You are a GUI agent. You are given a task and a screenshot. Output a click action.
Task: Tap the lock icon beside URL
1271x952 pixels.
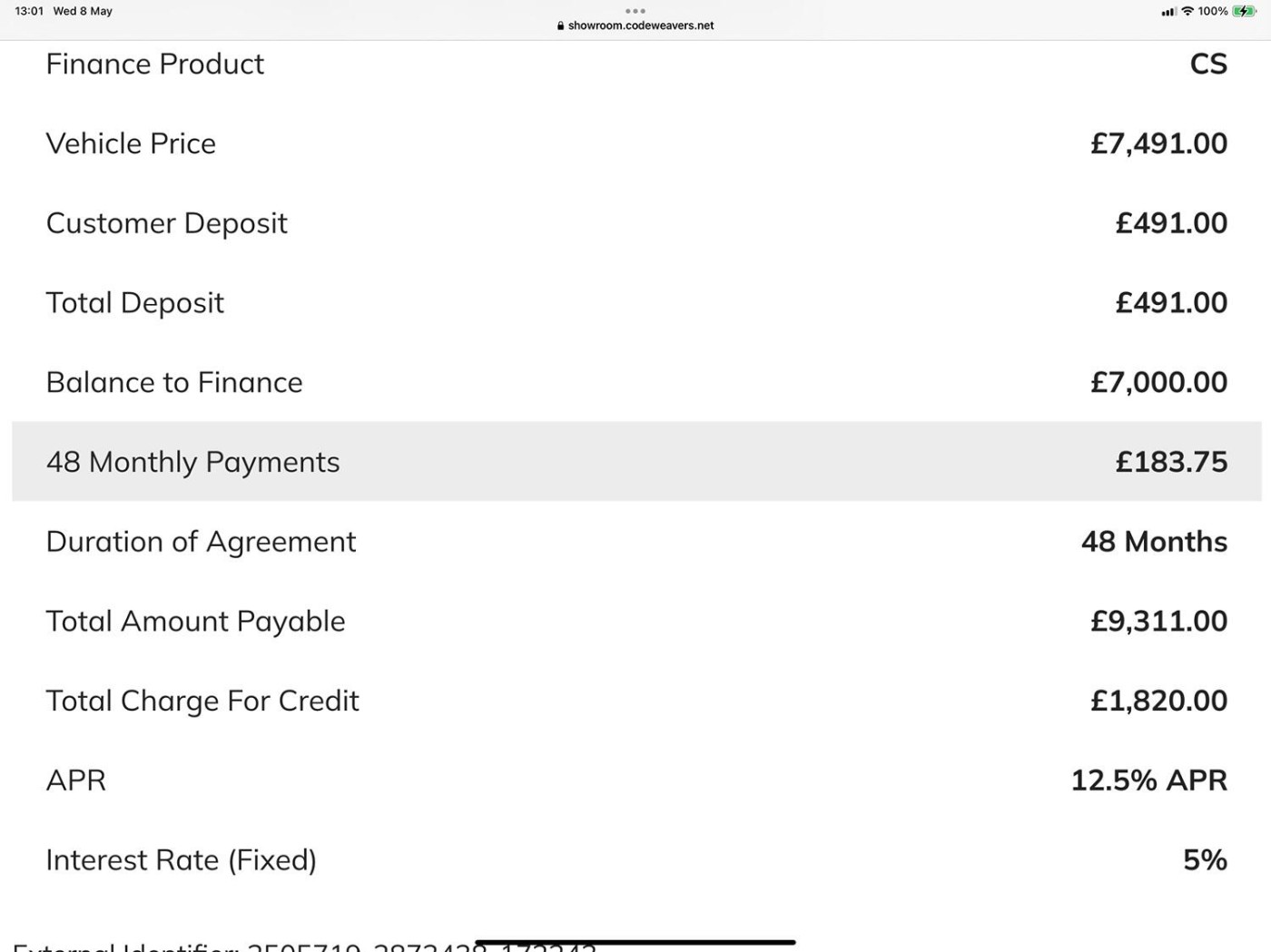pyautogui.click(x=560, y=25)
